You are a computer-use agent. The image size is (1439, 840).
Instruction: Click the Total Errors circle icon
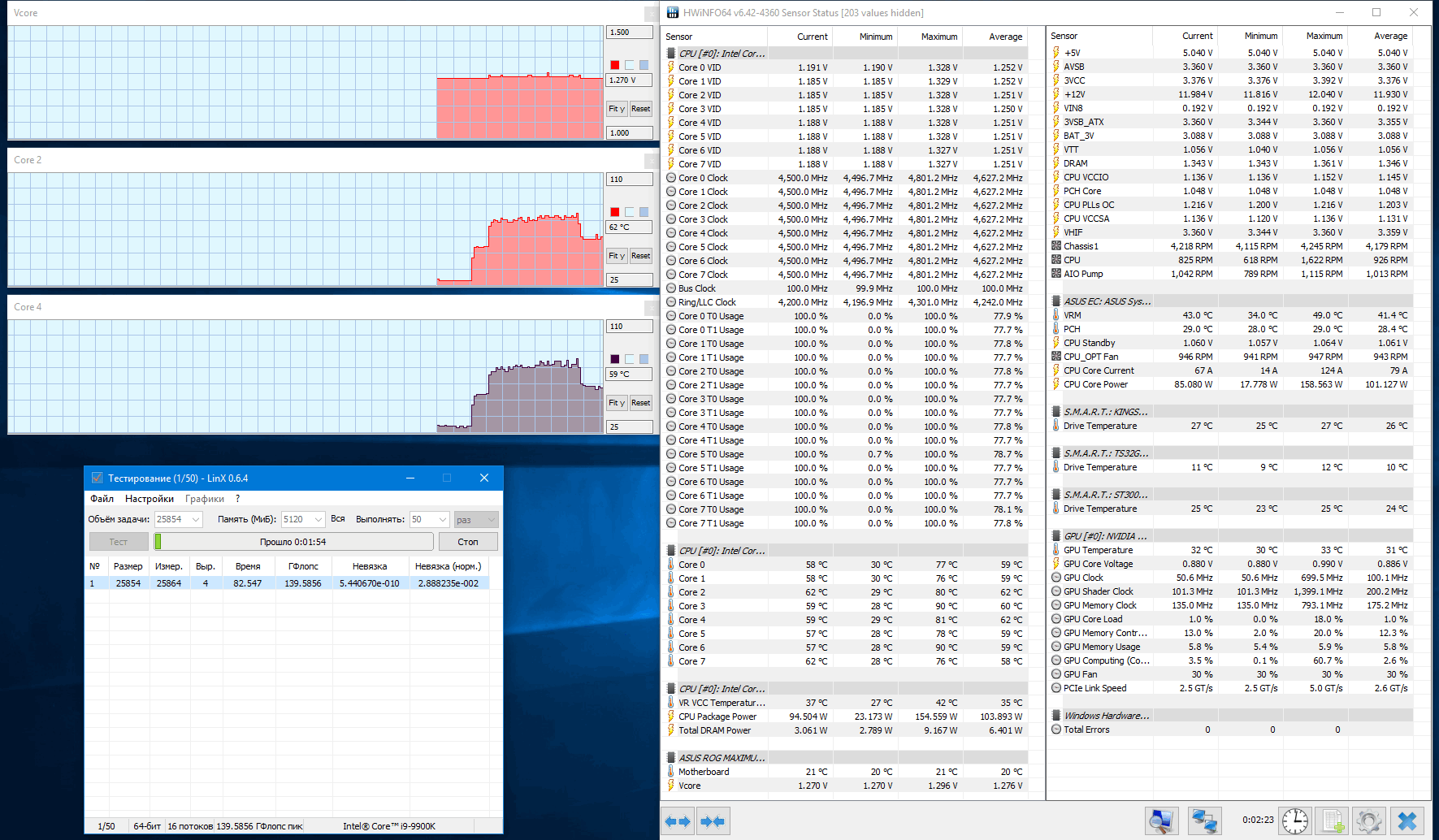click(x=1056, y=730)
